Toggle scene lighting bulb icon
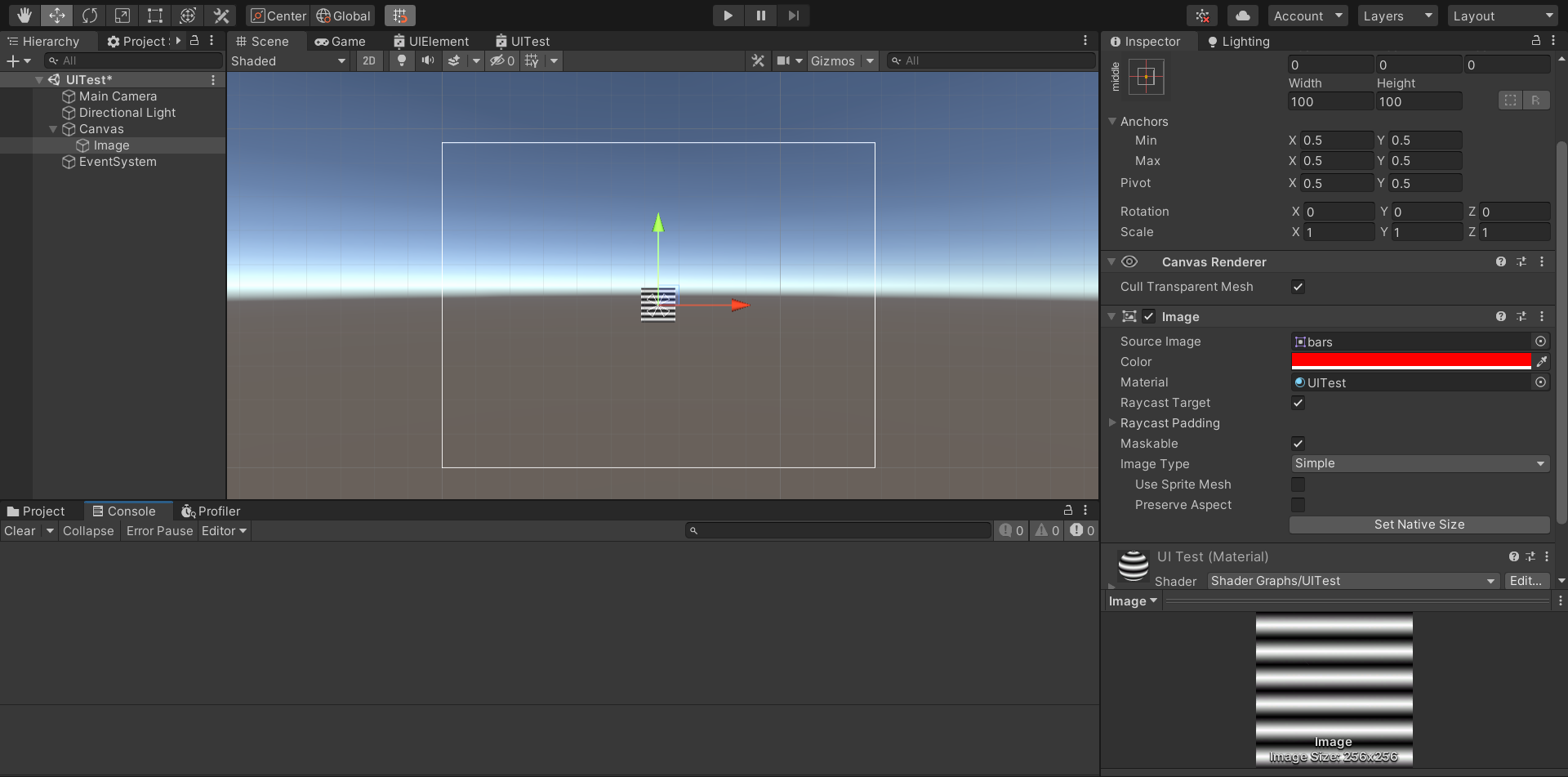Viewport: 1568px width, 777px height. [x=401, y=60]
